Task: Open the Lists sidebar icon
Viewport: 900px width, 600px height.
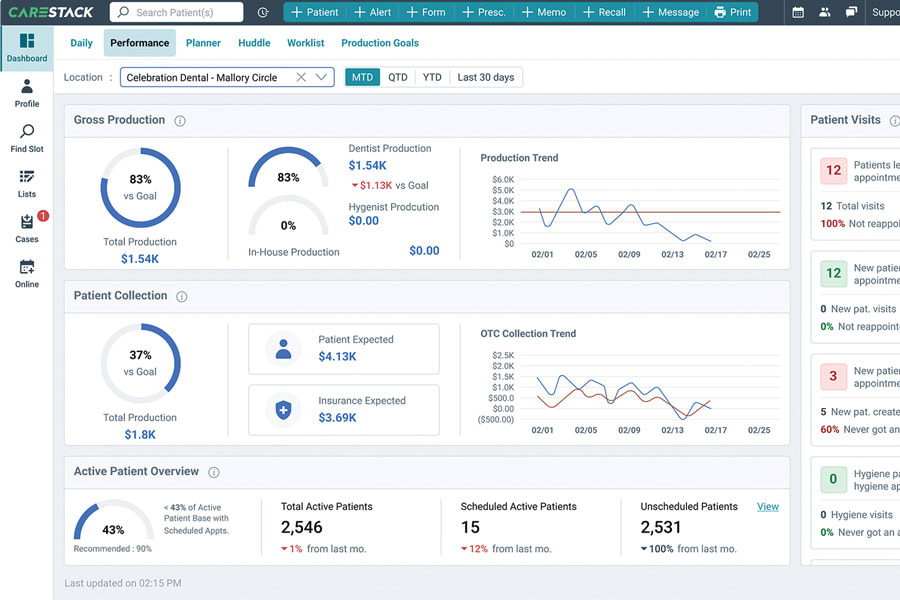Action: pyautogui.click(x=27, y=184)
